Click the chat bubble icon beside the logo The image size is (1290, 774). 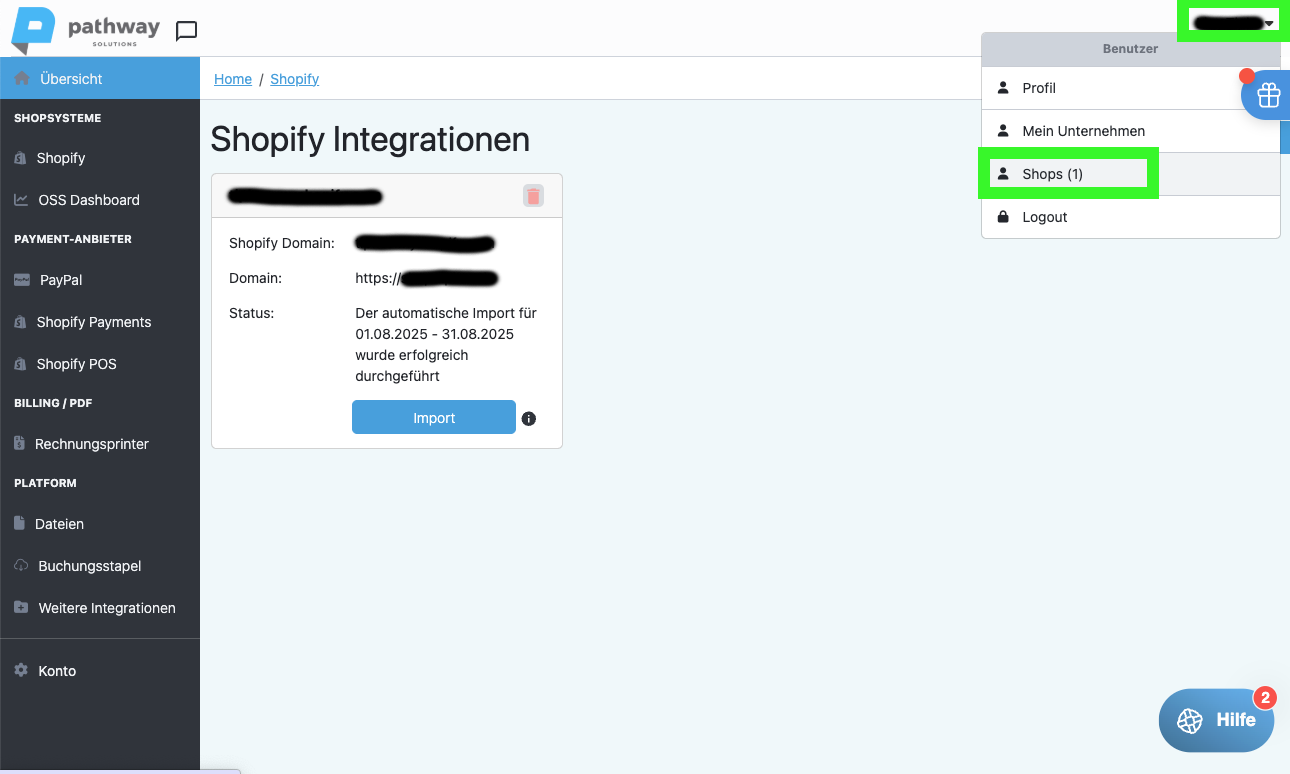pos(186,31)
